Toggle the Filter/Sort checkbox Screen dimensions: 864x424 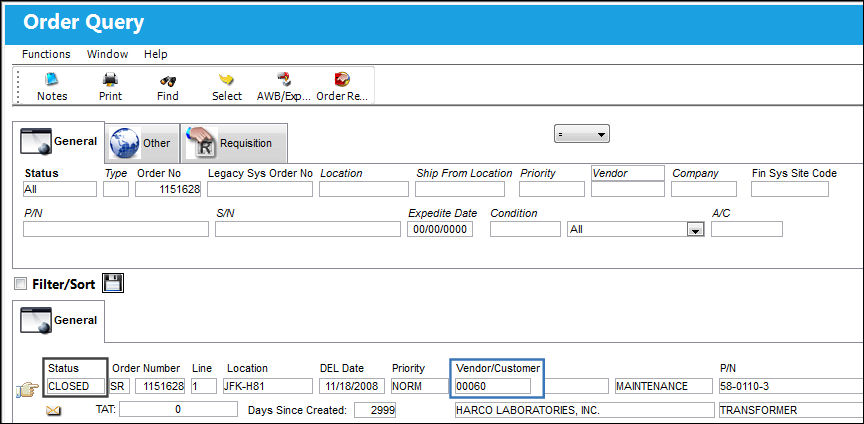[x=20, y=284]
